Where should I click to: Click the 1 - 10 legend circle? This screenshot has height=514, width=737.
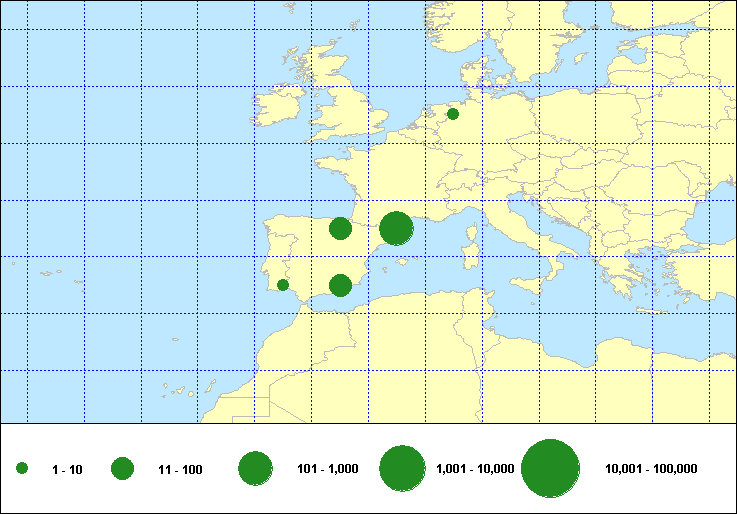22,468
